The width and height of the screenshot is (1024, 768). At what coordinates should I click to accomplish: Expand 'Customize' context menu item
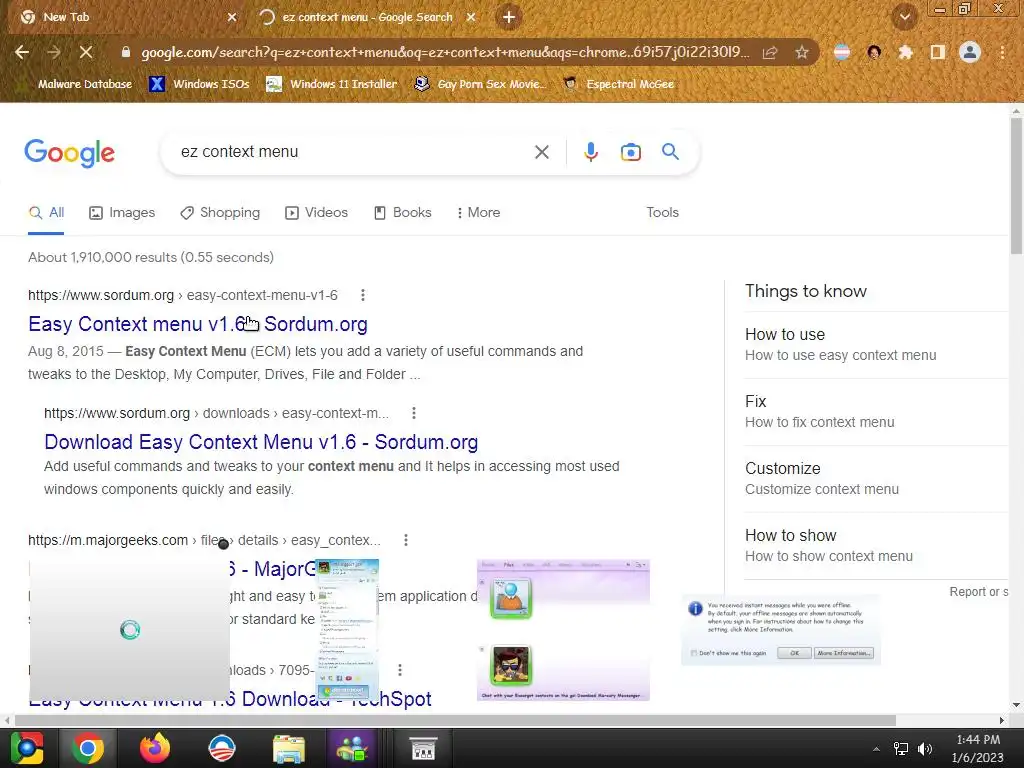point(875,479)
